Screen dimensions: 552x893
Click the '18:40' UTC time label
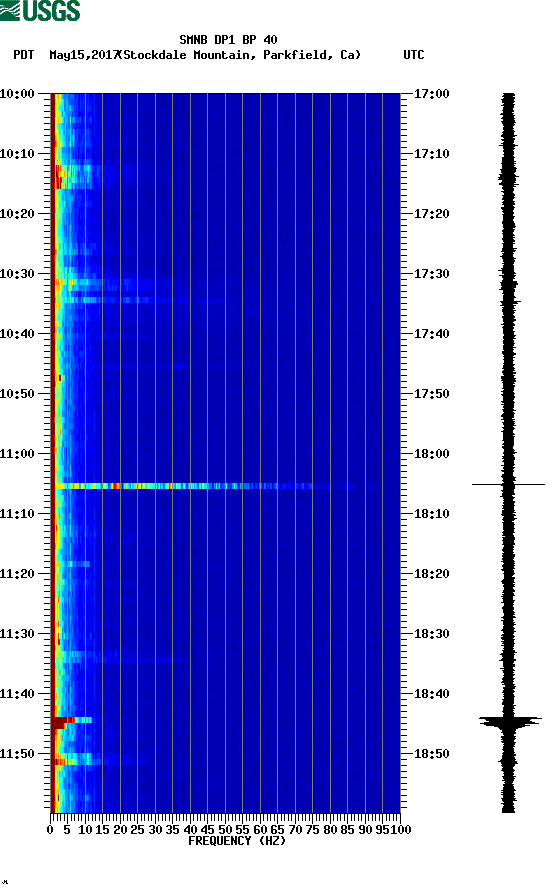pos(431,694)
